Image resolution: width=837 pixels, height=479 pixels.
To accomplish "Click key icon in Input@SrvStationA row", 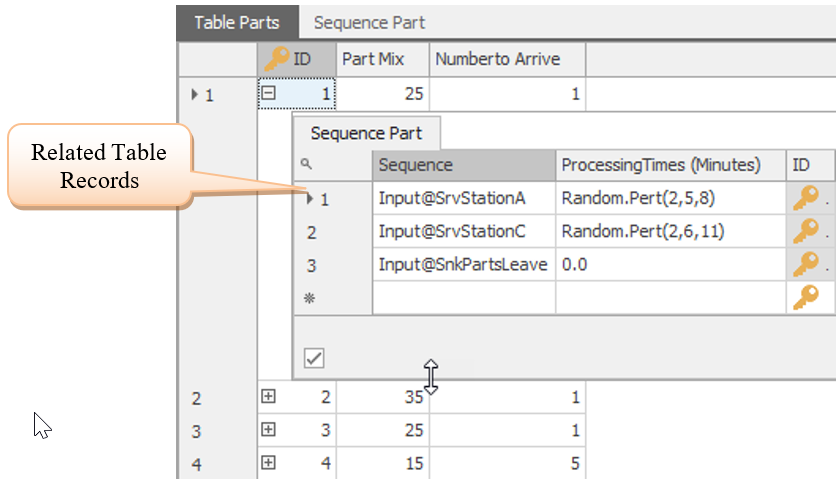I will [806, 198].
